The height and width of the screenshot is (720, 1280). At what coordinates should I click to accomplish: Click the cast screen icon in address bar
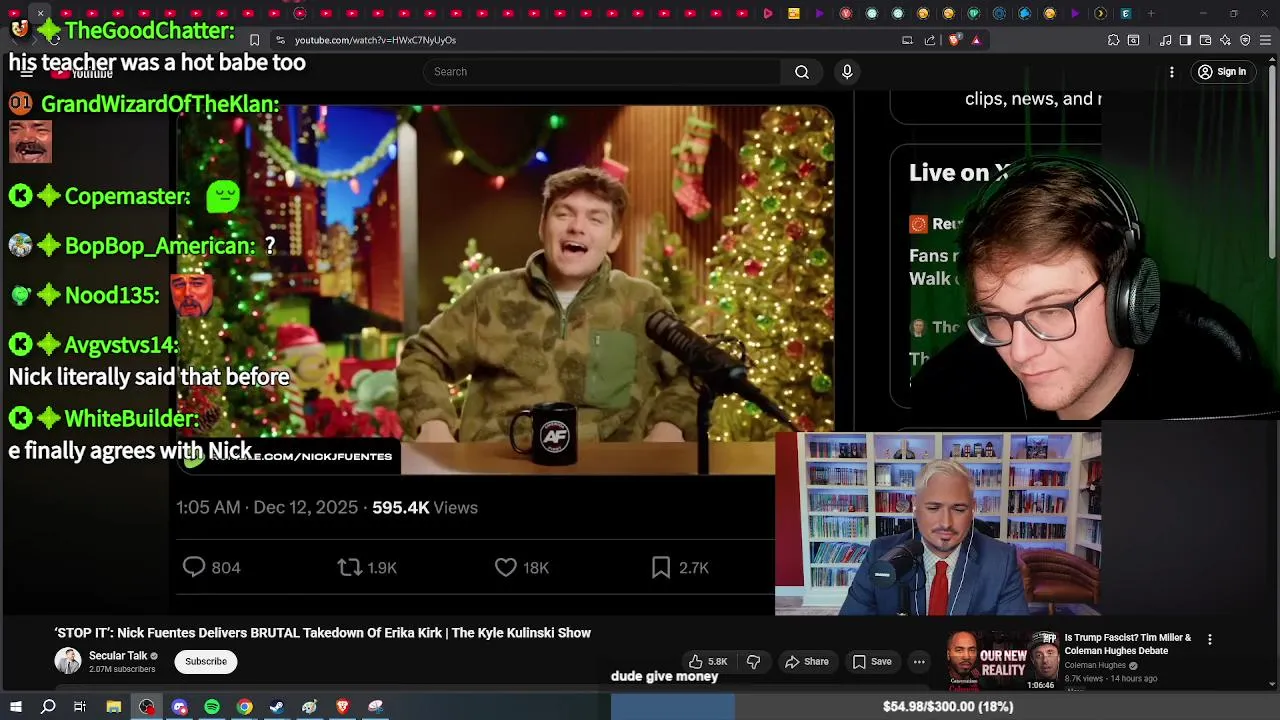pyautogui.click(x=907, y=40)
